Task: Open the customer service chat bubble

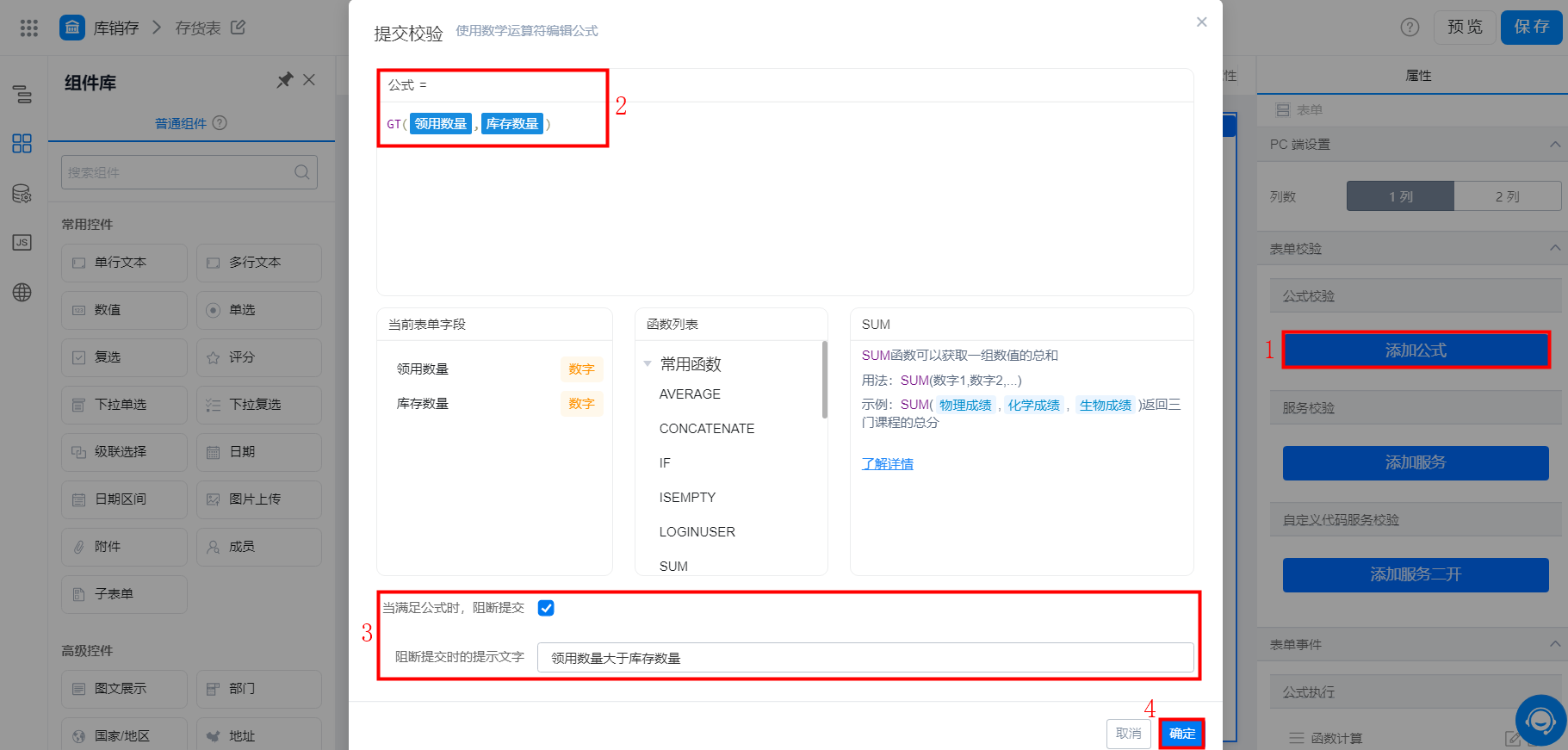Action: [x=1540, y=720]
